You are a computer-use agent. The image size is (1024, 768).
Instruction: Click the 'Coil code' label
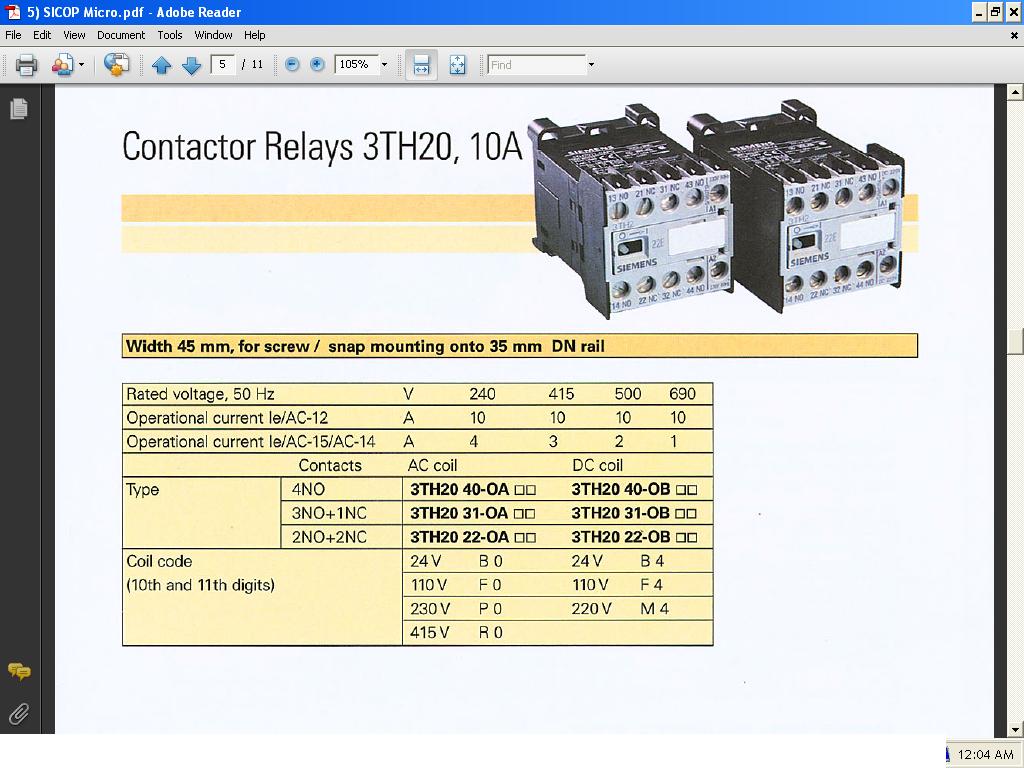(x=159, y=561)
